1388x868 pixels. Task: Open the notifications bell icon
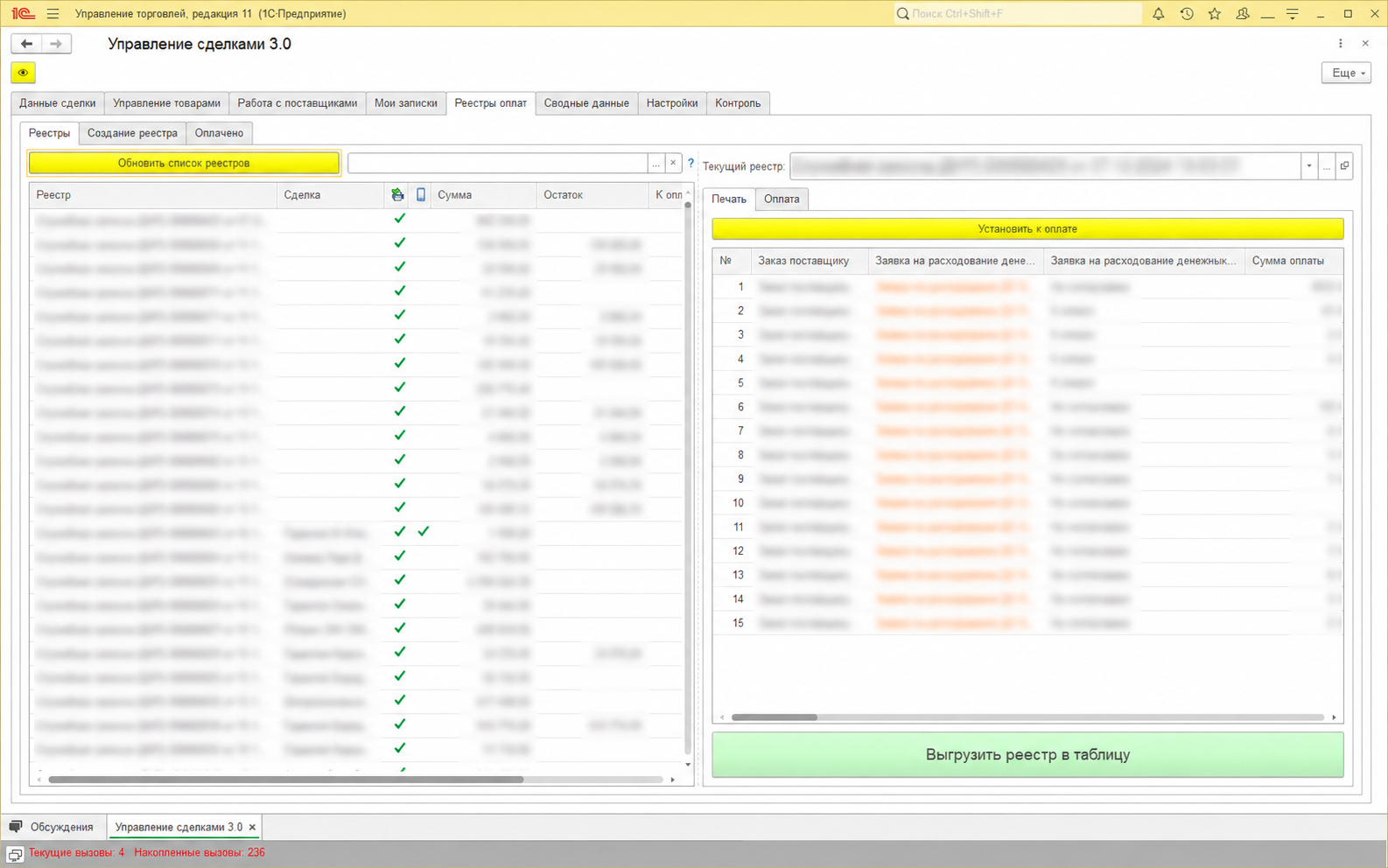(1158, 14)
